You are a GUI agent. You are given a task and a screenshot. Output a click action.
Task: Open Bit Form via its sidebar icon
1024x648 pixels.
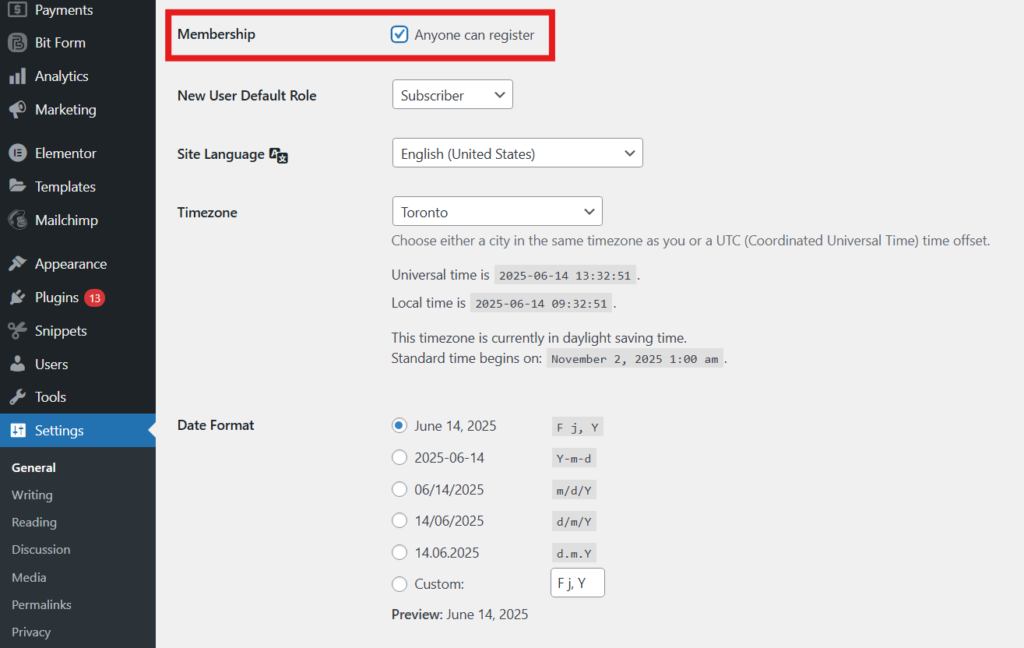click(17, 43)
